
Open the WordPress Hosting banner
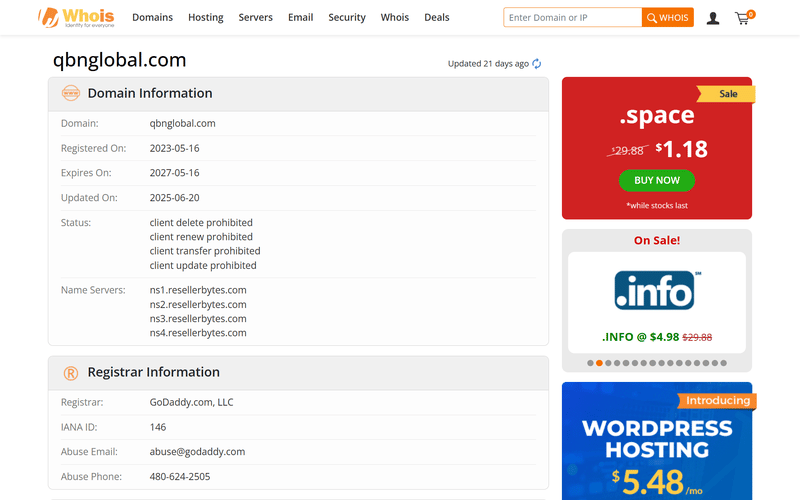tap(657, 441)
